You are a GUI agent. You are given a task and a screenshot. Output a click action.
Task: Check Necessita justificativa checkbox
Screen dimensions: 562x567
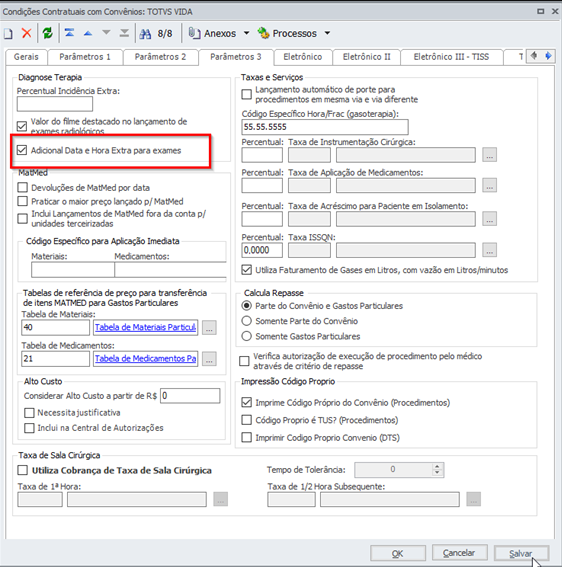click(29, 413)
